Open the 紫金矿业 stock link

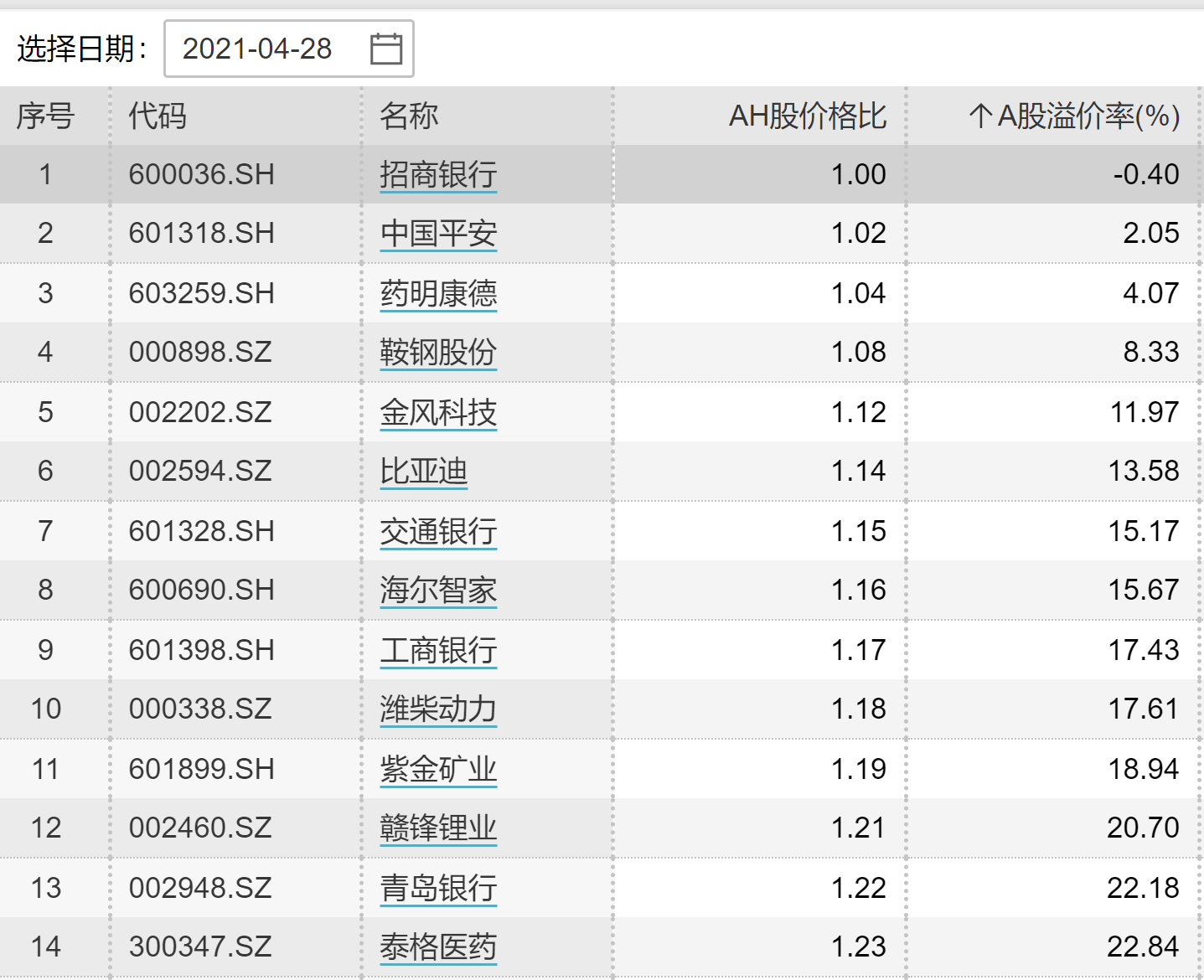[437, 769]
